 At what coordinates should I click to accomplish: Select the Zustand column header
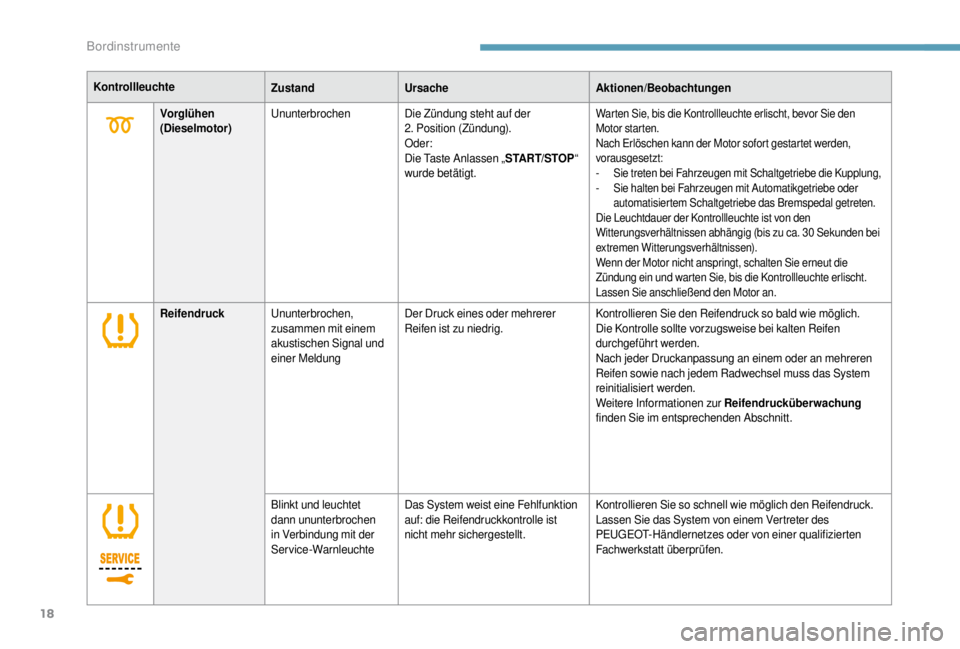coord(293,88)
